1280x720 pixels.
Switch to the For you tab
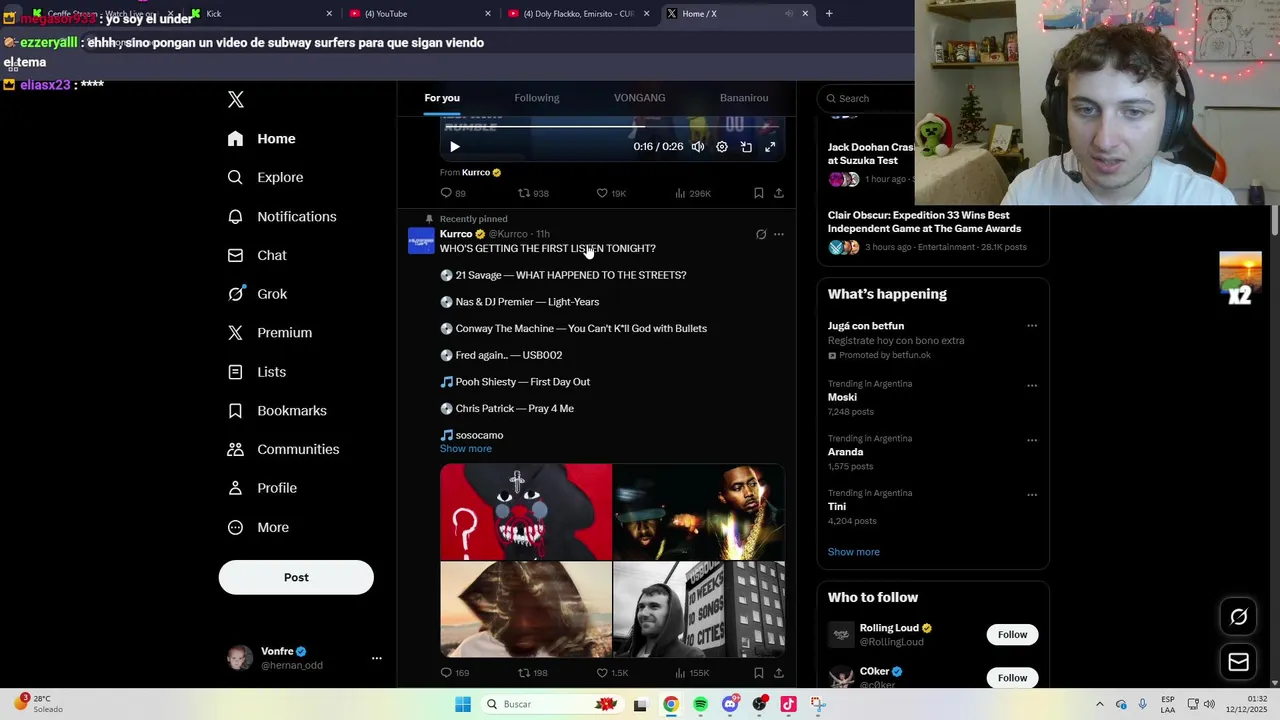[x=442, y=98]
